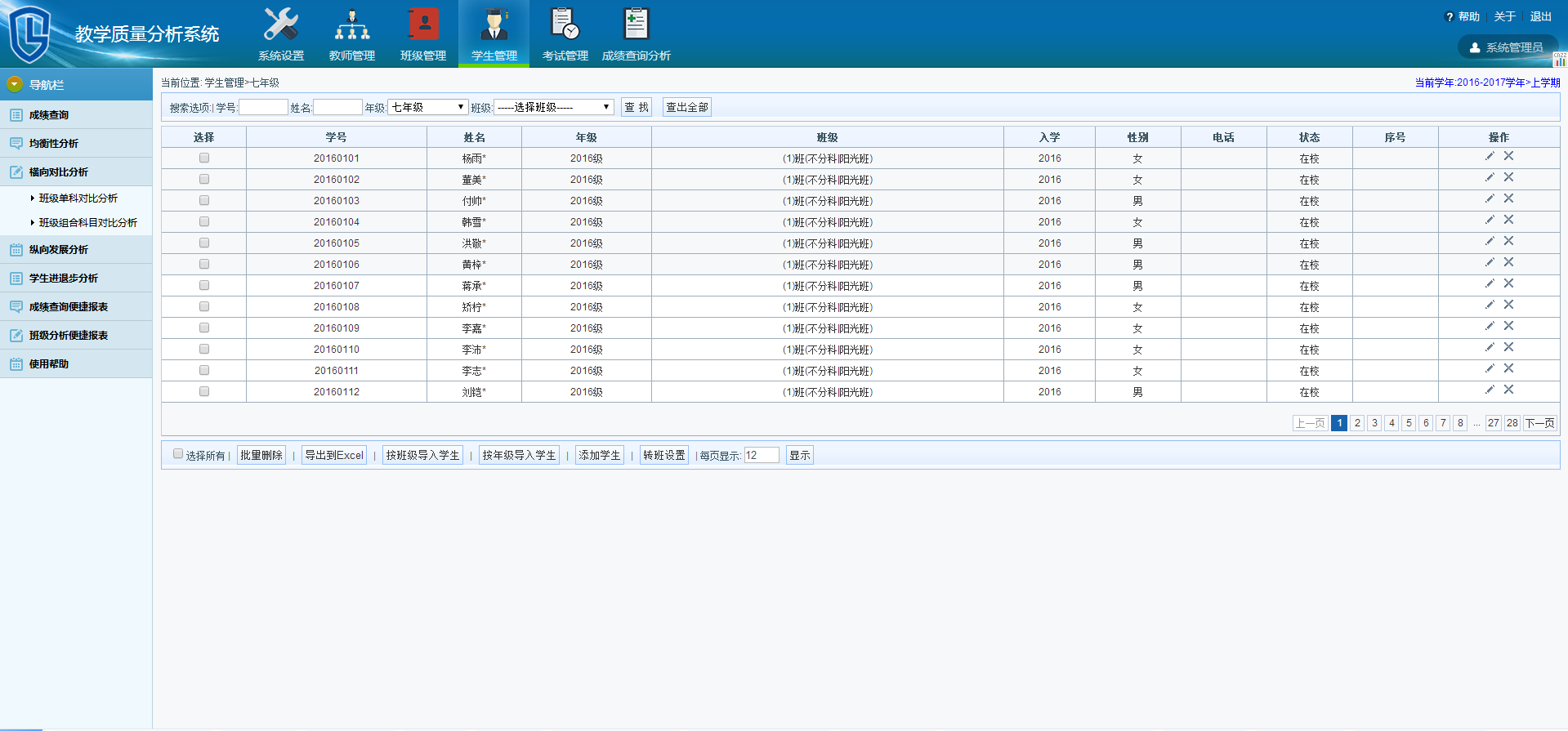Edit student 20160106 pencil icon

(x=1490, y=262)
